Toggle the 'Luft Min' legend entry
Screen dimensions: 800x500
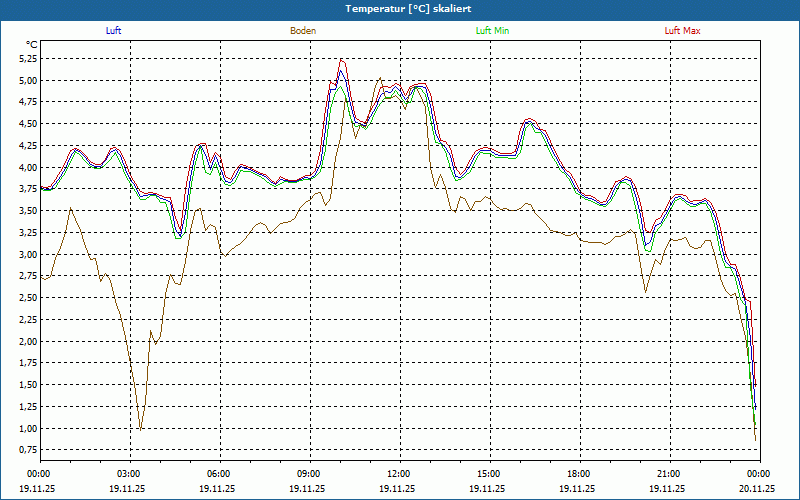[493, 31]
